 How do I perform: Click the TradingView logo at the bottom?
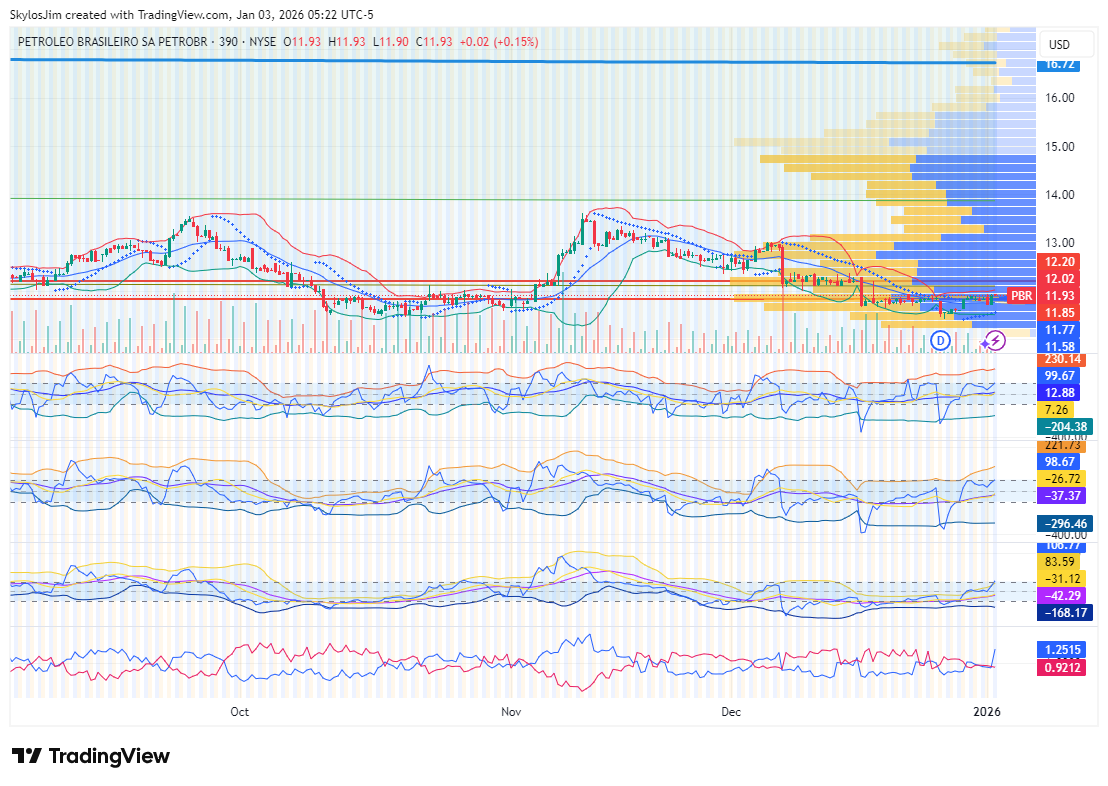(x=90, y=756)
